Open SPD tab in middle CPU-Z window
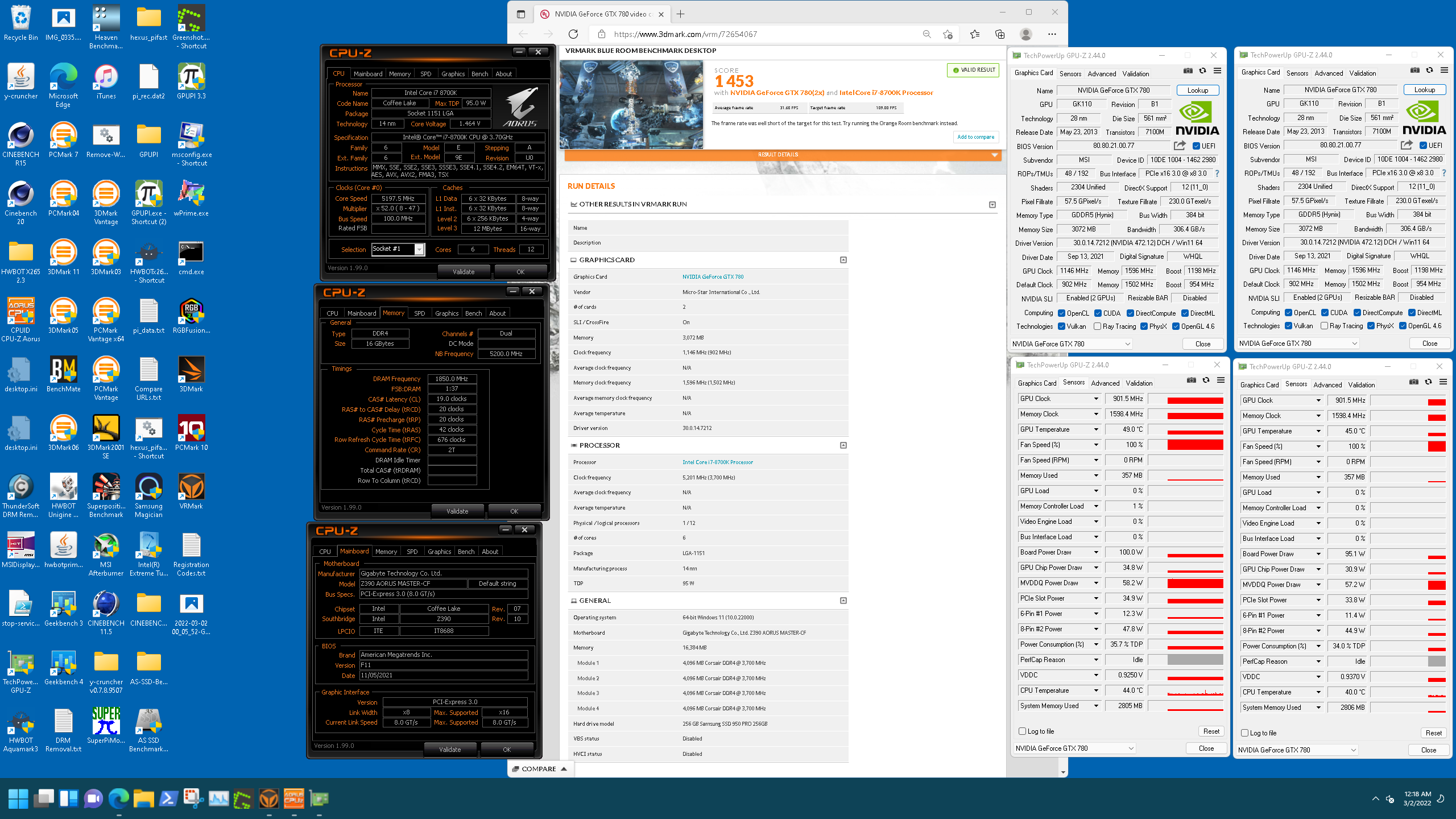Viewport: 1456px width, 819px height. (x=419, y=313)
